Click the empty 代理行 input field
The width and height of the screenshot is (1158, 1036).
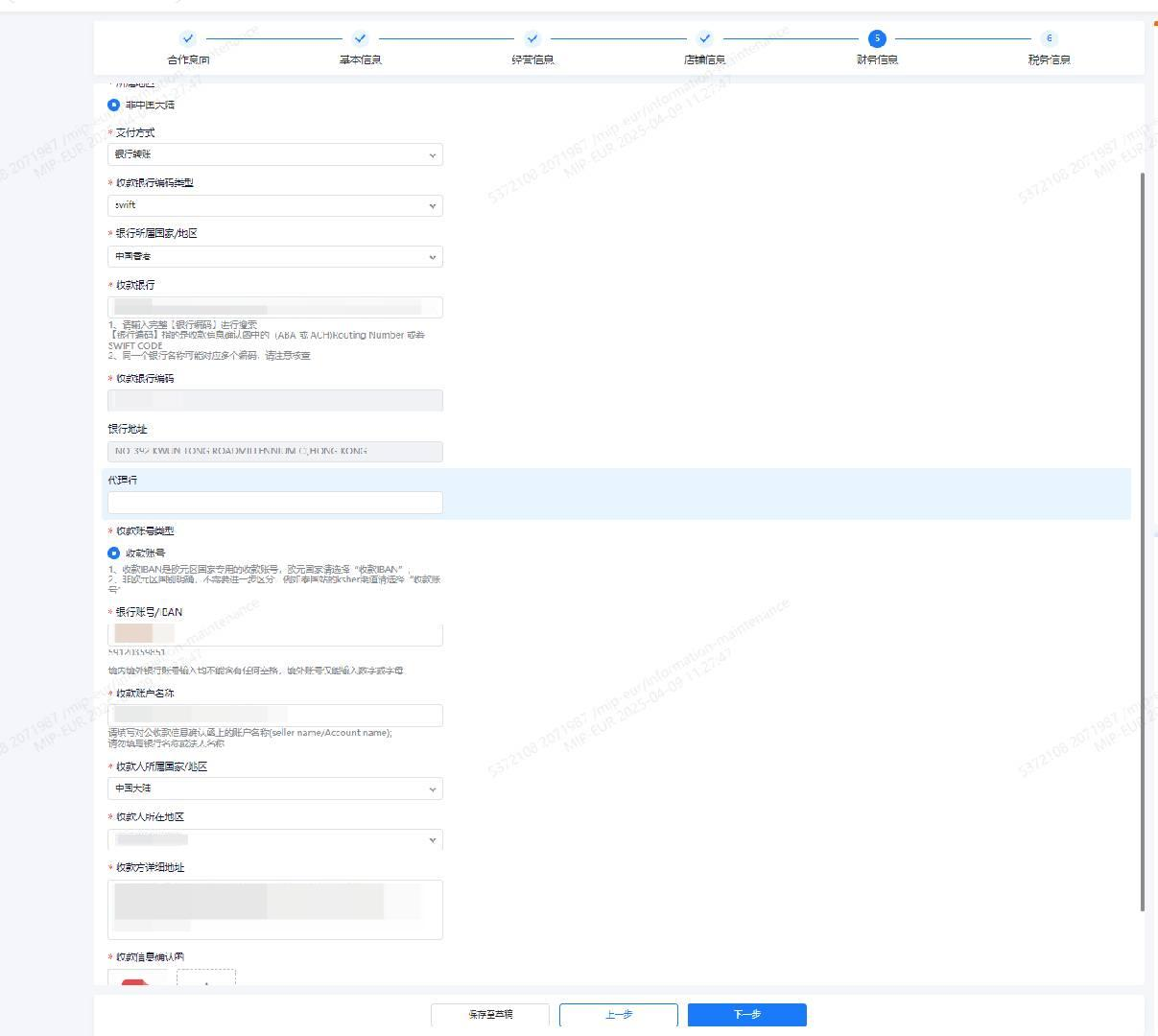pos(275,502)
